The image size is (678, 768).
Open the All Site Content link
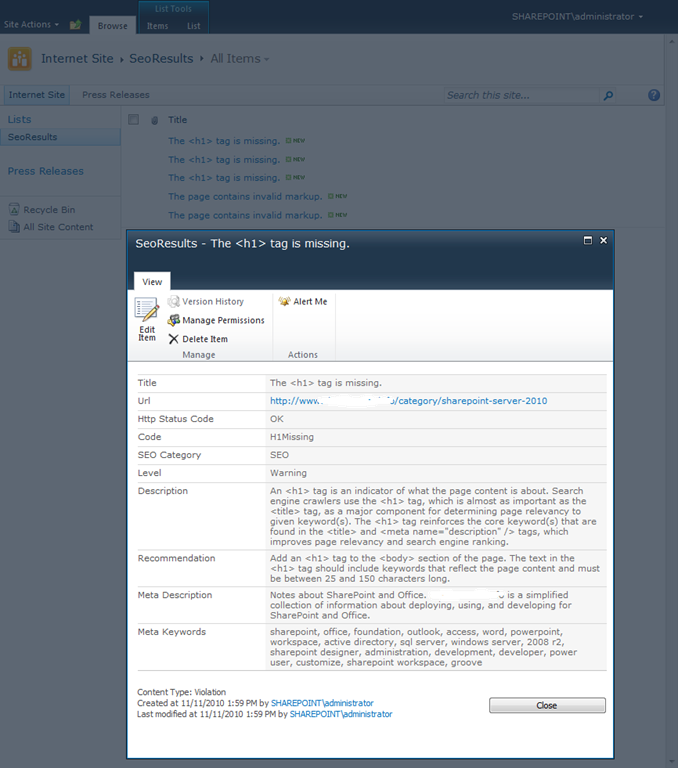point(58,227)
